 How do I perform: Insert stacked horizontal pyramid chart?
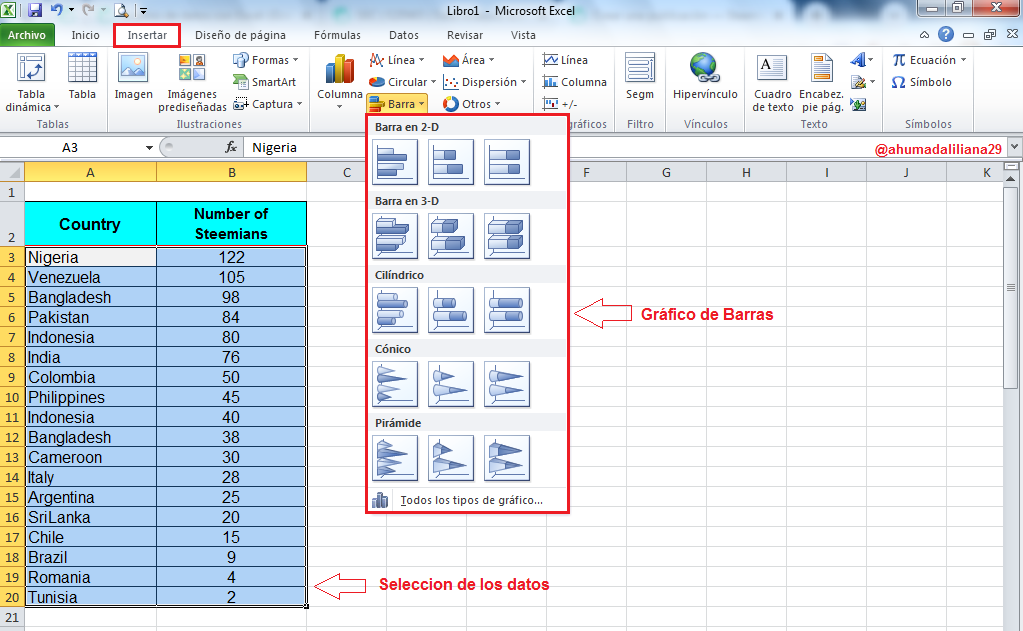pyautogui.click(x=451, y=458)
